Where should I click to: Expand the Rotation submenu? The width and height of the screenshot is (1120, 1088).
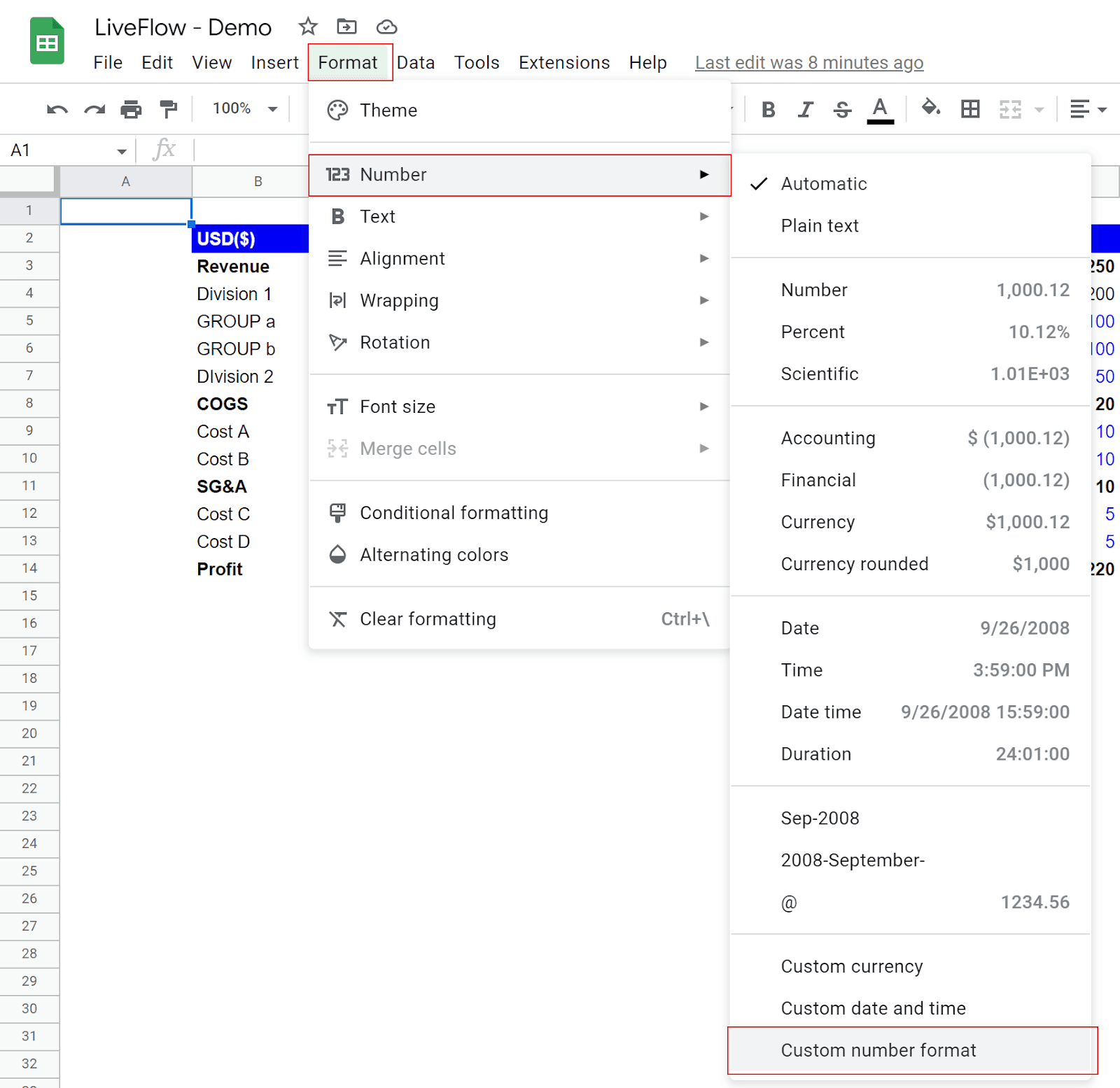519,343
